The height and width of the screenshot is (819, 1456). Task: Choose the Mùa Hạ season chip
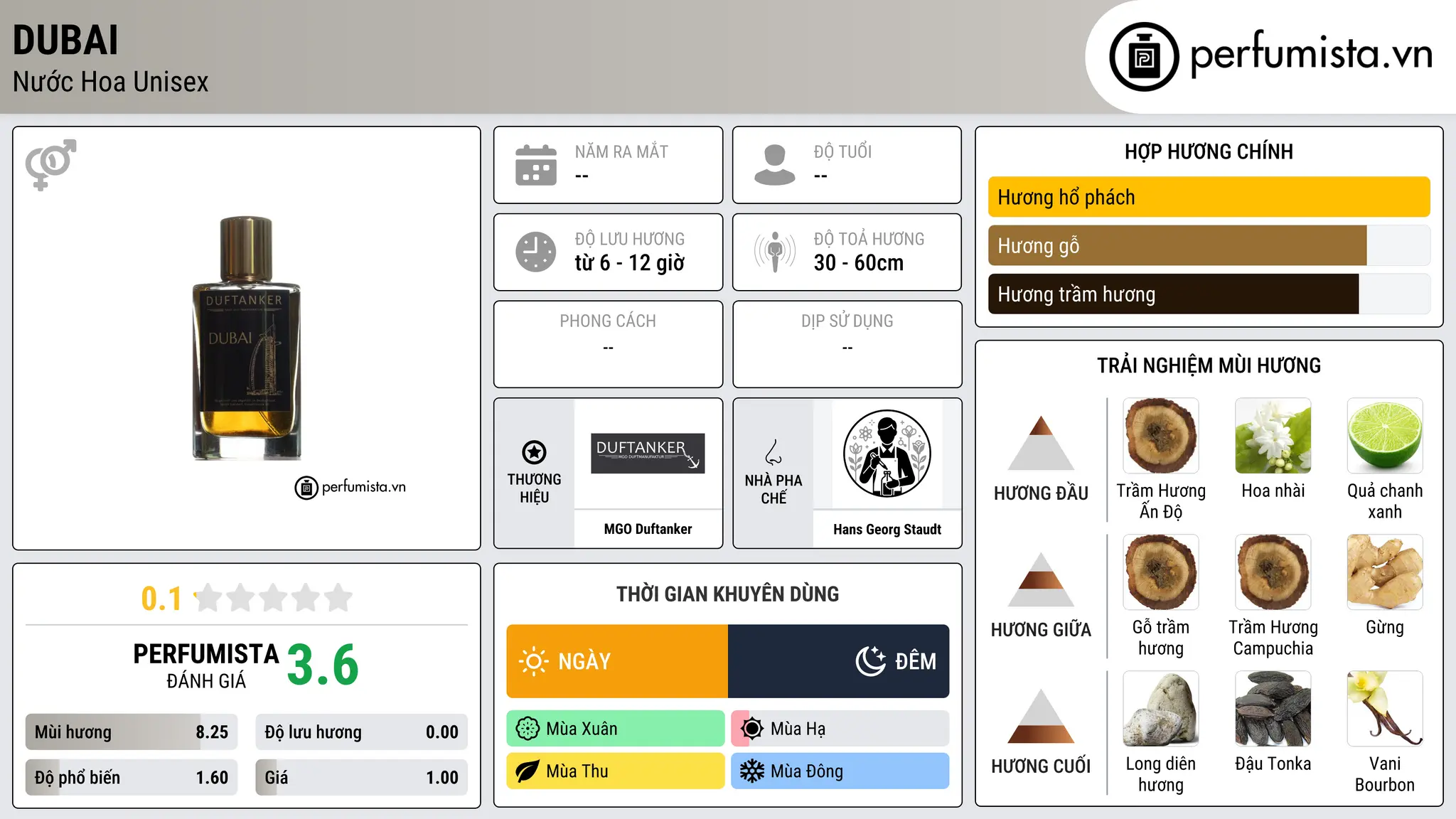click(840, 729)
